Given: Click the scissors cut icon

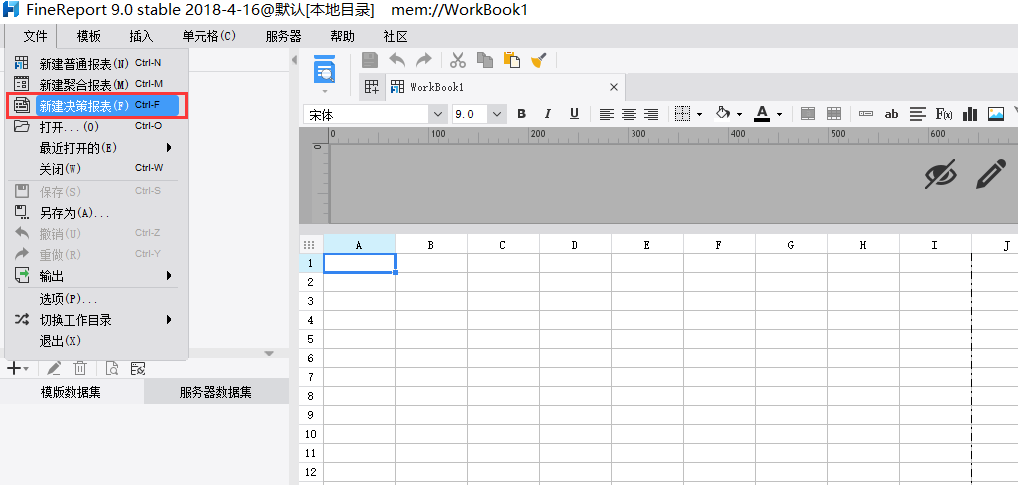Looking at the screenshot, I should pyautogui.click(x=458, y=60).
